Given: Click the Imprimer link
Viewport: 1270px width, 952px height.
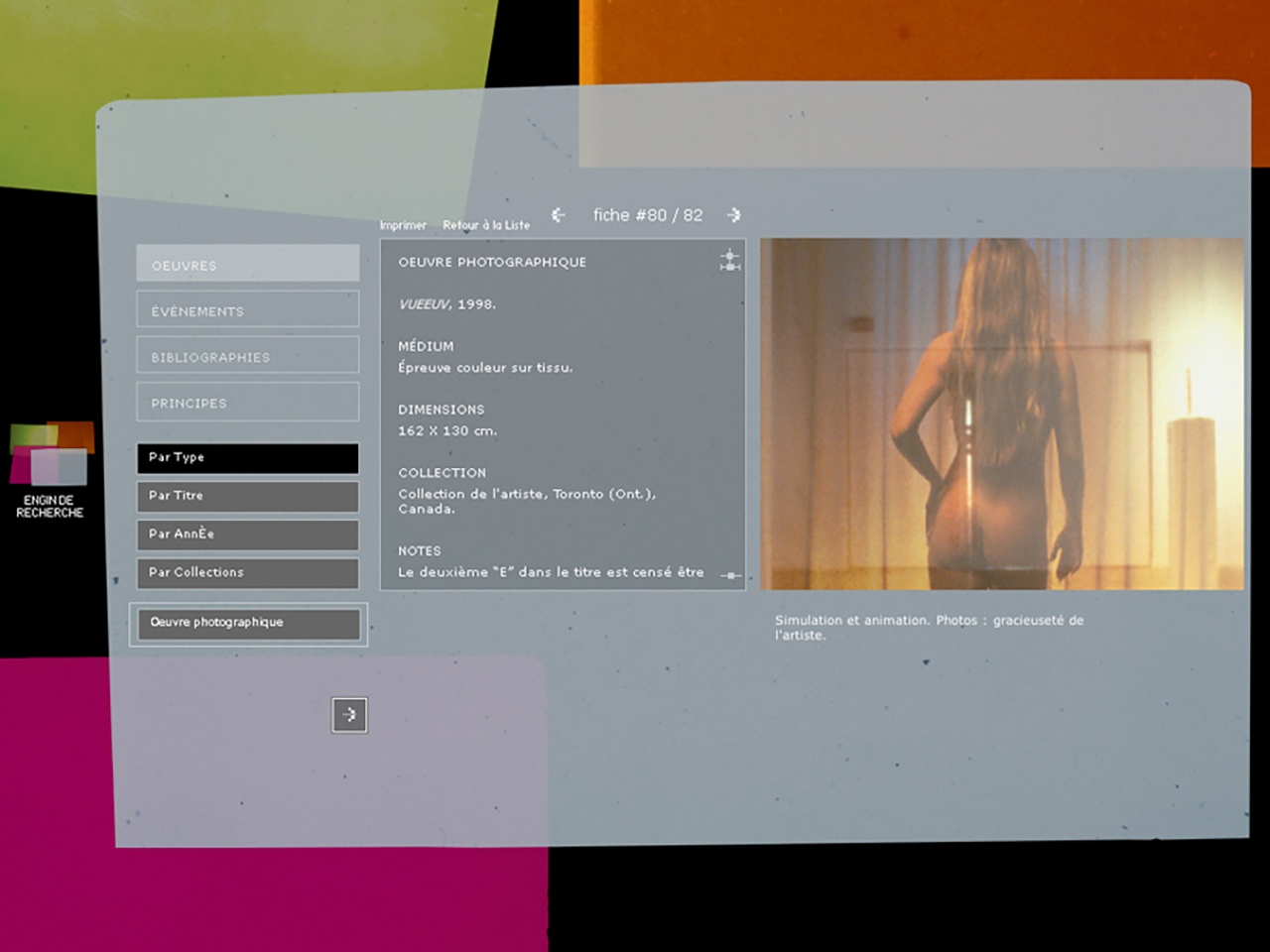Looking at the screenshot, I should pos(403,225).
